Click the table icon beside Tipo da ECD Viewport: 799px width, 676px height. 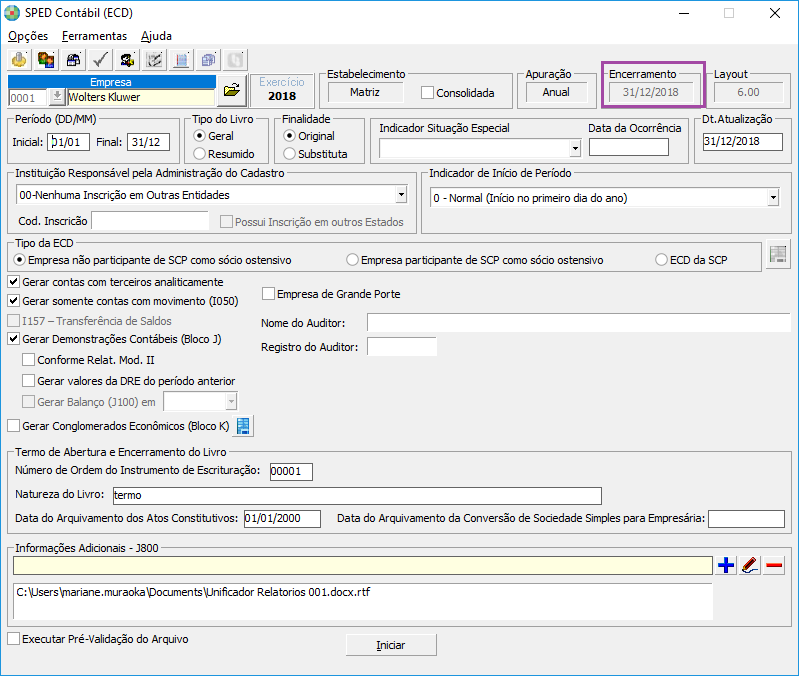(778, 255)
